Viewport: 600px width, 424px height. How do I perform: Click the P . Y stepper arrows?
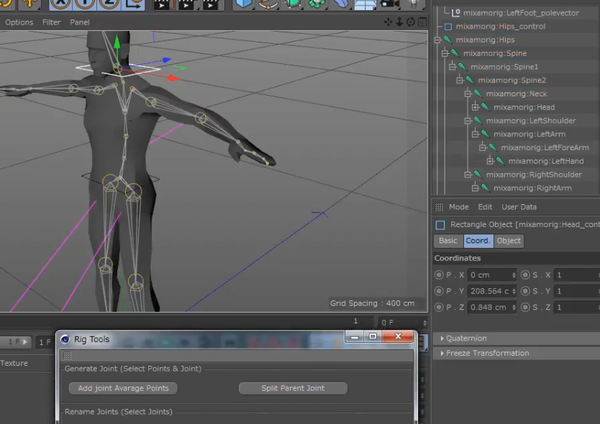[514, 291]
